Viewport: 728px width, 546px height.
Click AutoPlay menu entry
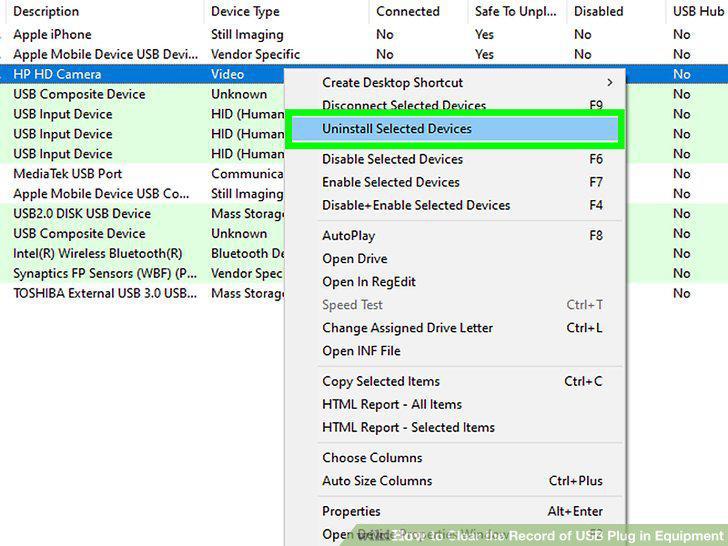[x=455, y=236]
